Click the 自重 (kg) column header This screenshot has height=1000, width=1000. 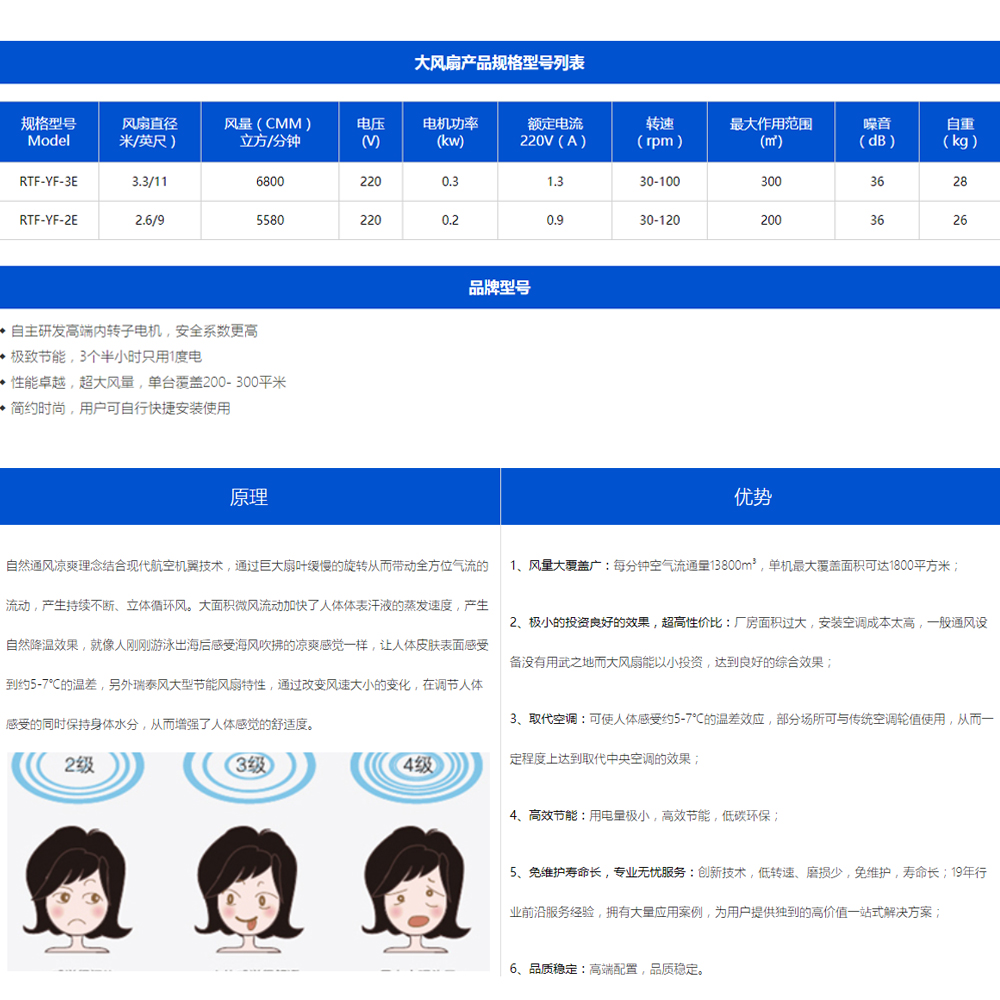(x=960, y=132)
